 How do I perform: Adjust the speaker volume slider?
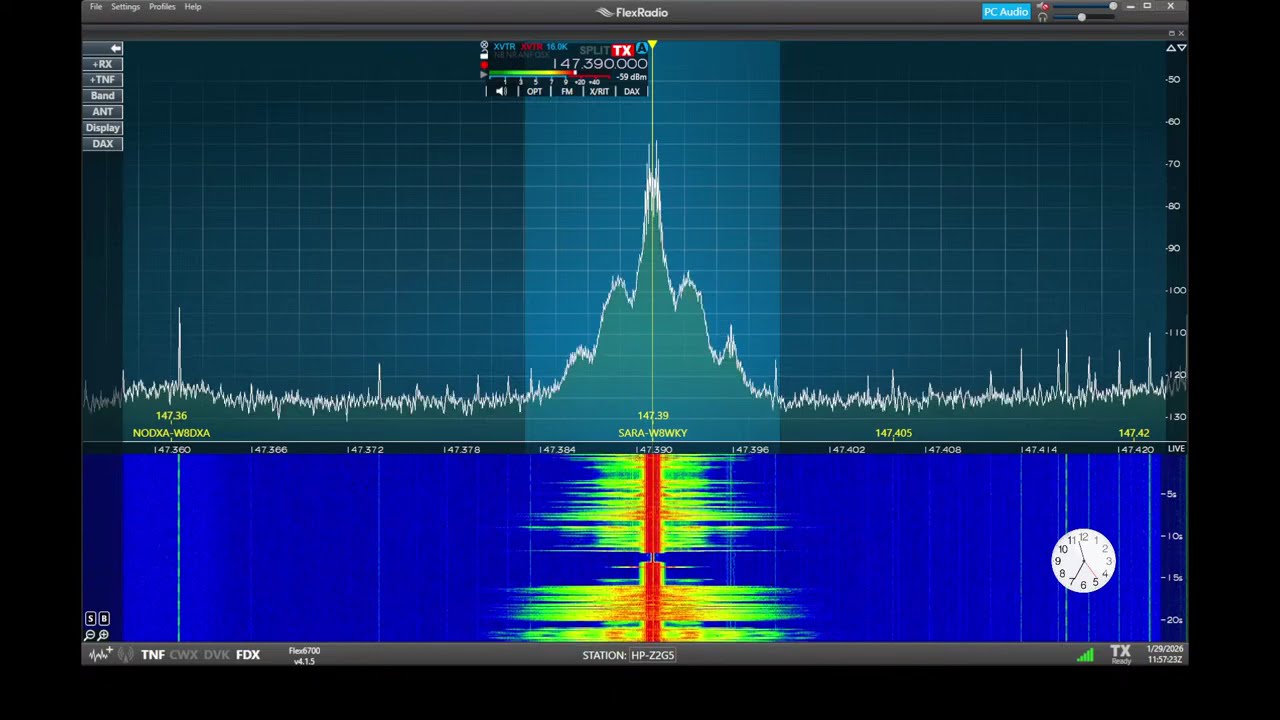[1084, 6]
